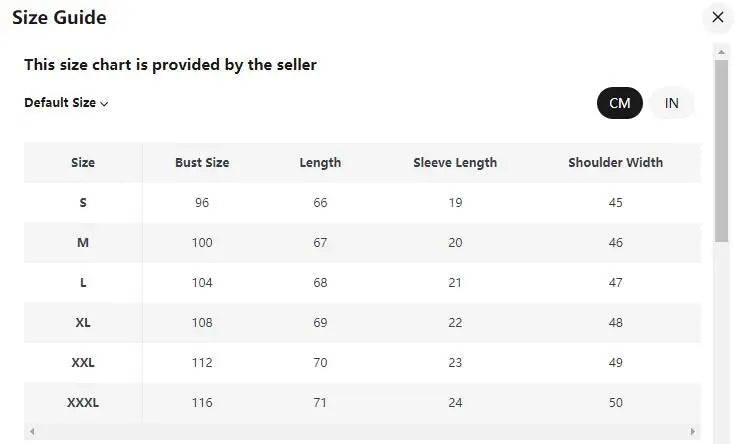The image size is (735, 444).
Task: Select the Shoulder Width column header
Action: pyautogui.click(x=615, y=162)
